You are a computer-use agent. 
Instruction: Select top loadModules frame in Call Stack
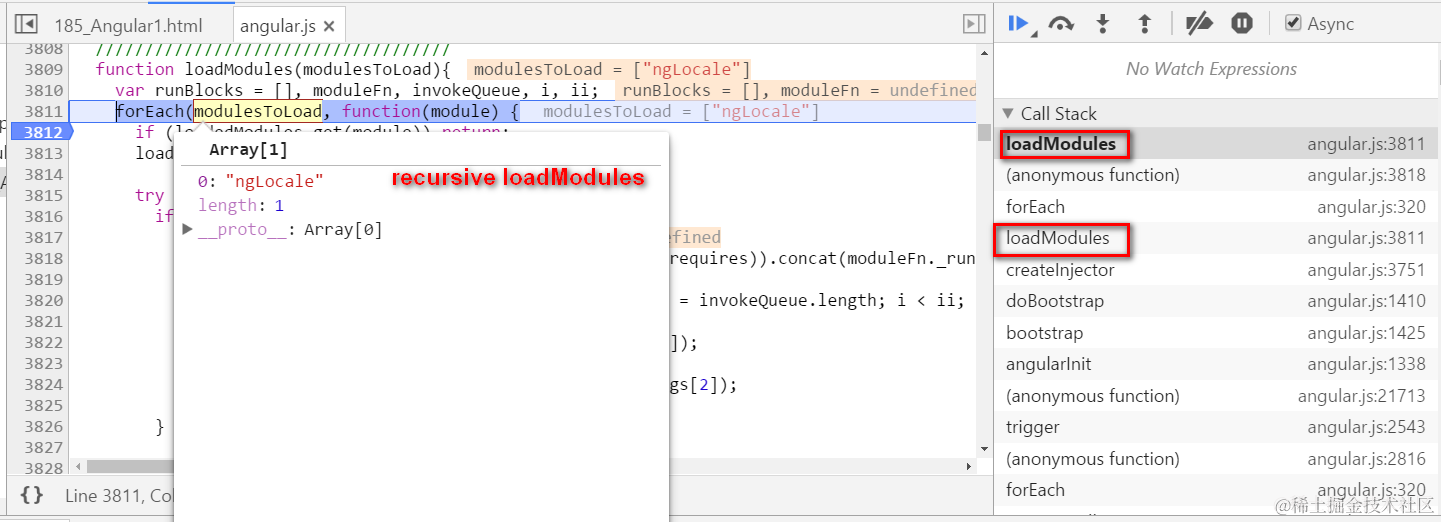click(x=1216, y=144)
